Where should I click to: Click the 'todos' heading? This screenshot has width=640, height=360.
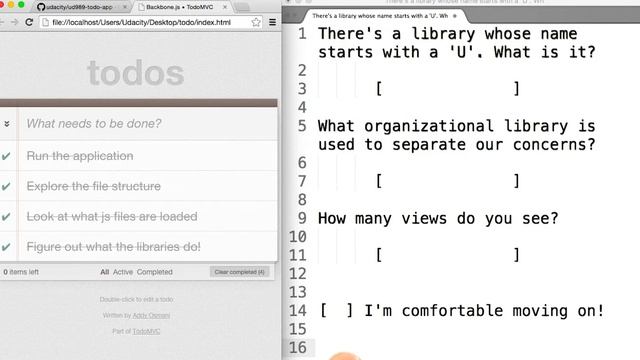point(136,73)
